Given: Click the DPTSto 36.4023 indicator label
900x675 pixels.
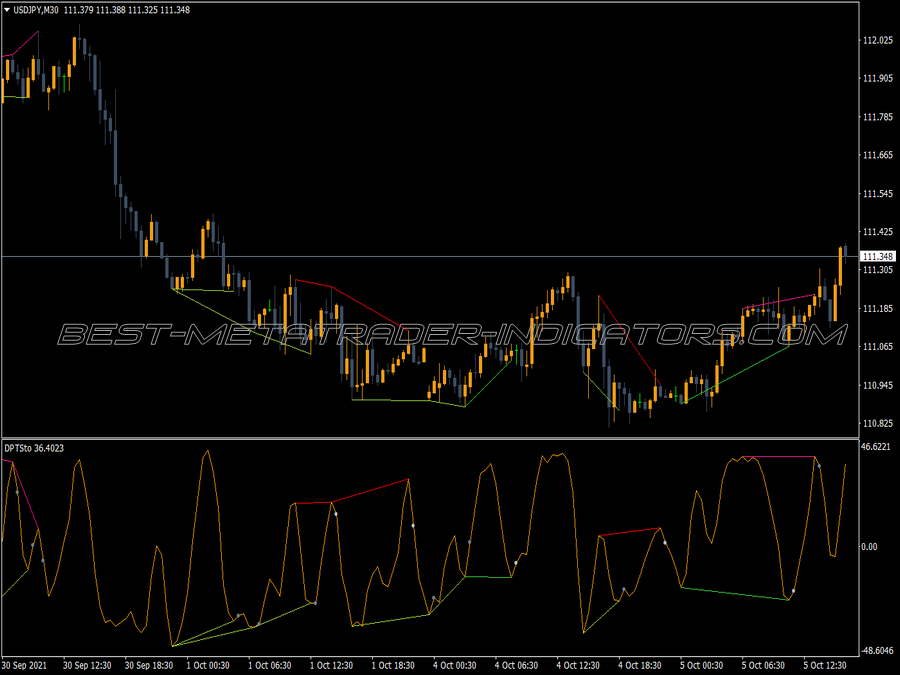Looking at the screenshot, I should [x=34, y=448].
